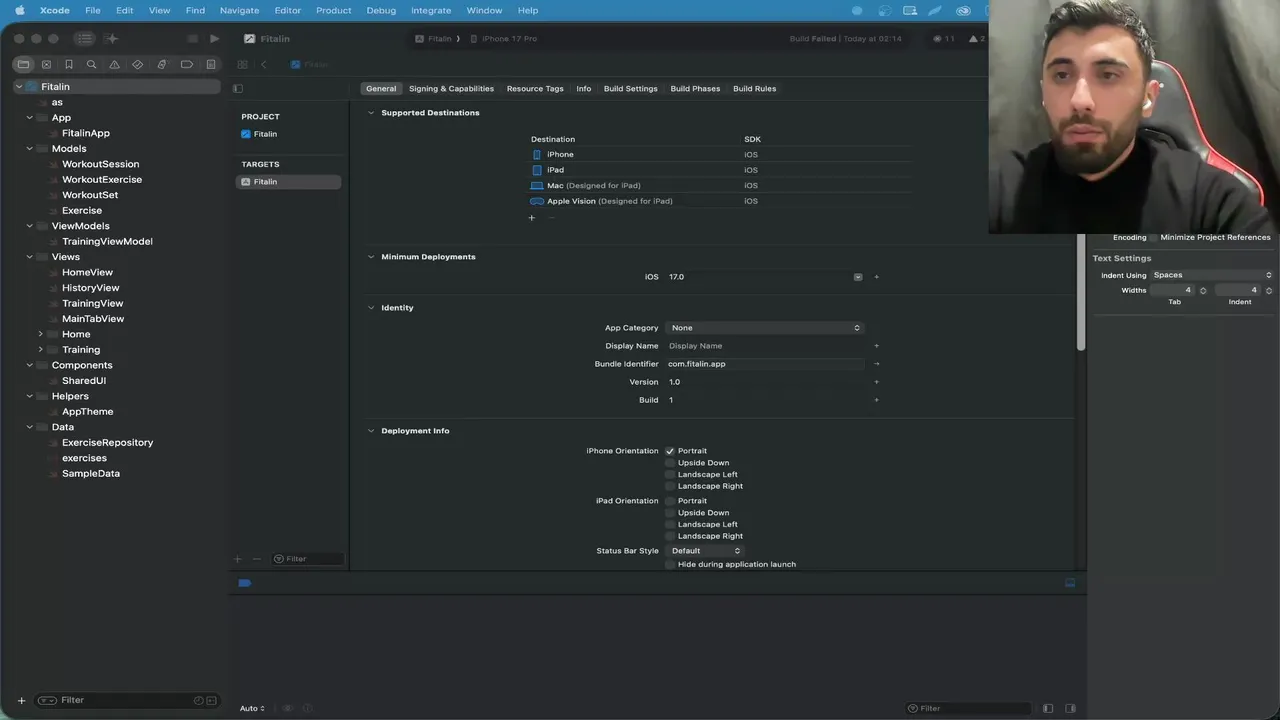
Task: Hide the debug area blue icon
Action: pyautogui.click(x=1070, y=582)
